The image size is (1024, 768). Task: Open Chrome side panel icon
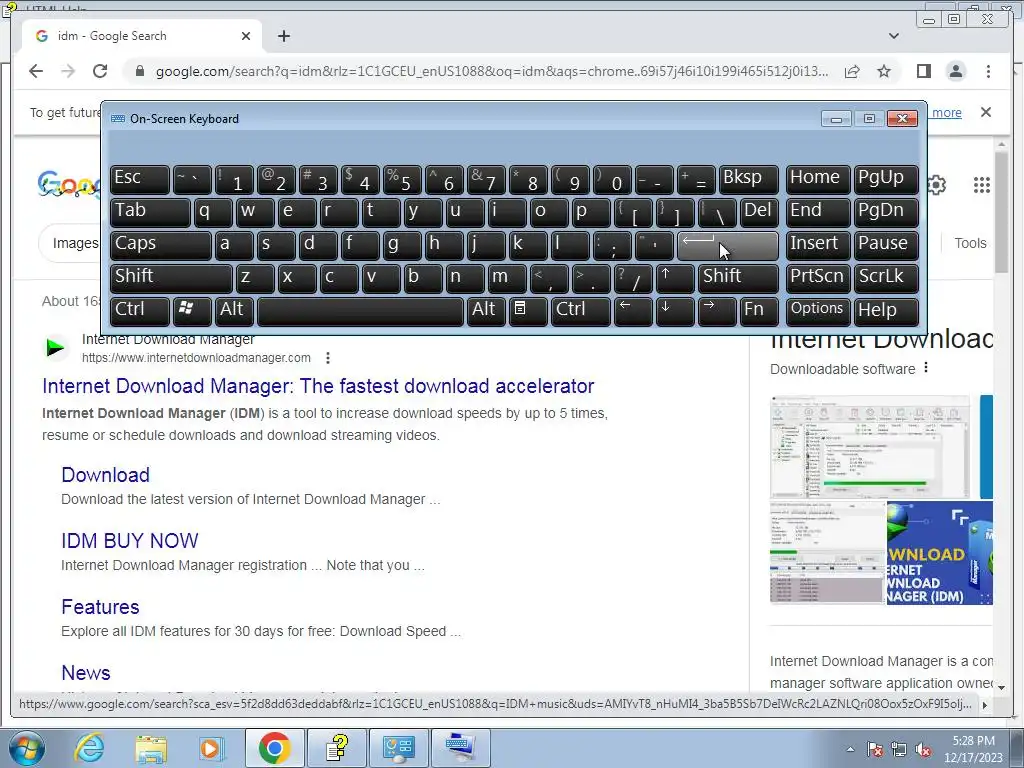pyautogui.click(x=923, y=71)
